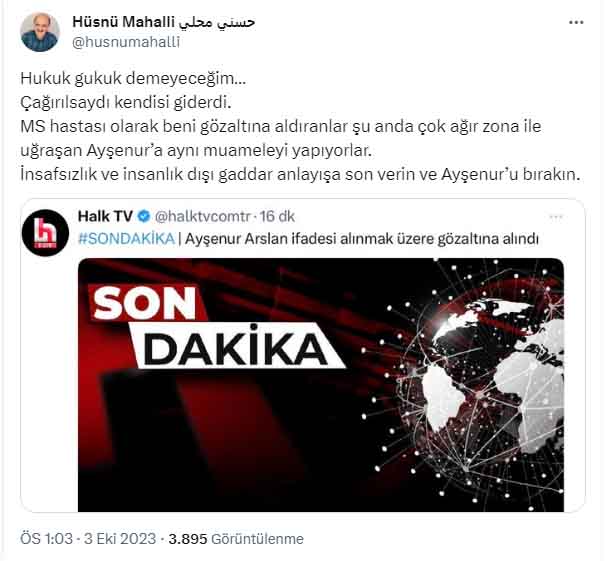The height and width of the screenshot is (561, 606).
Task: Open the tweet's three-dot more menu
Action: point(576,22)
